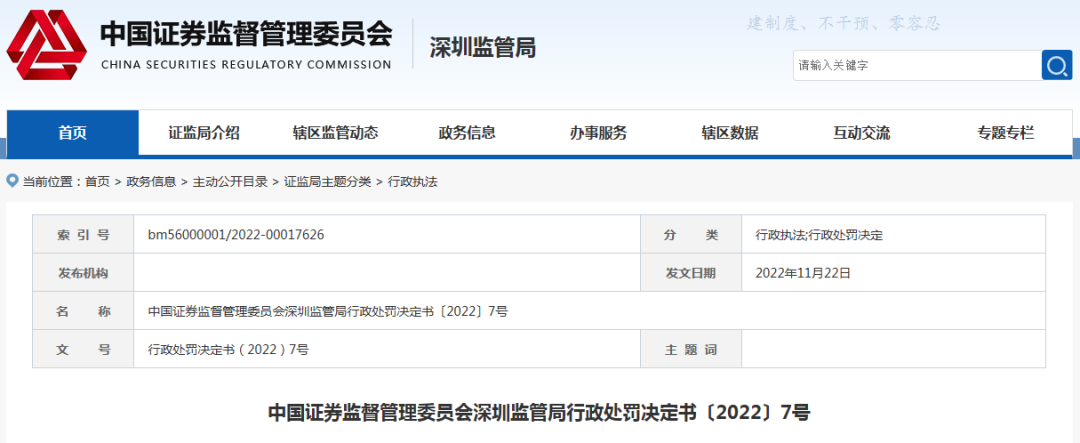Open the 办事服务 menu item
This screenshot has width=1080, height=443.
pos(599,133)
